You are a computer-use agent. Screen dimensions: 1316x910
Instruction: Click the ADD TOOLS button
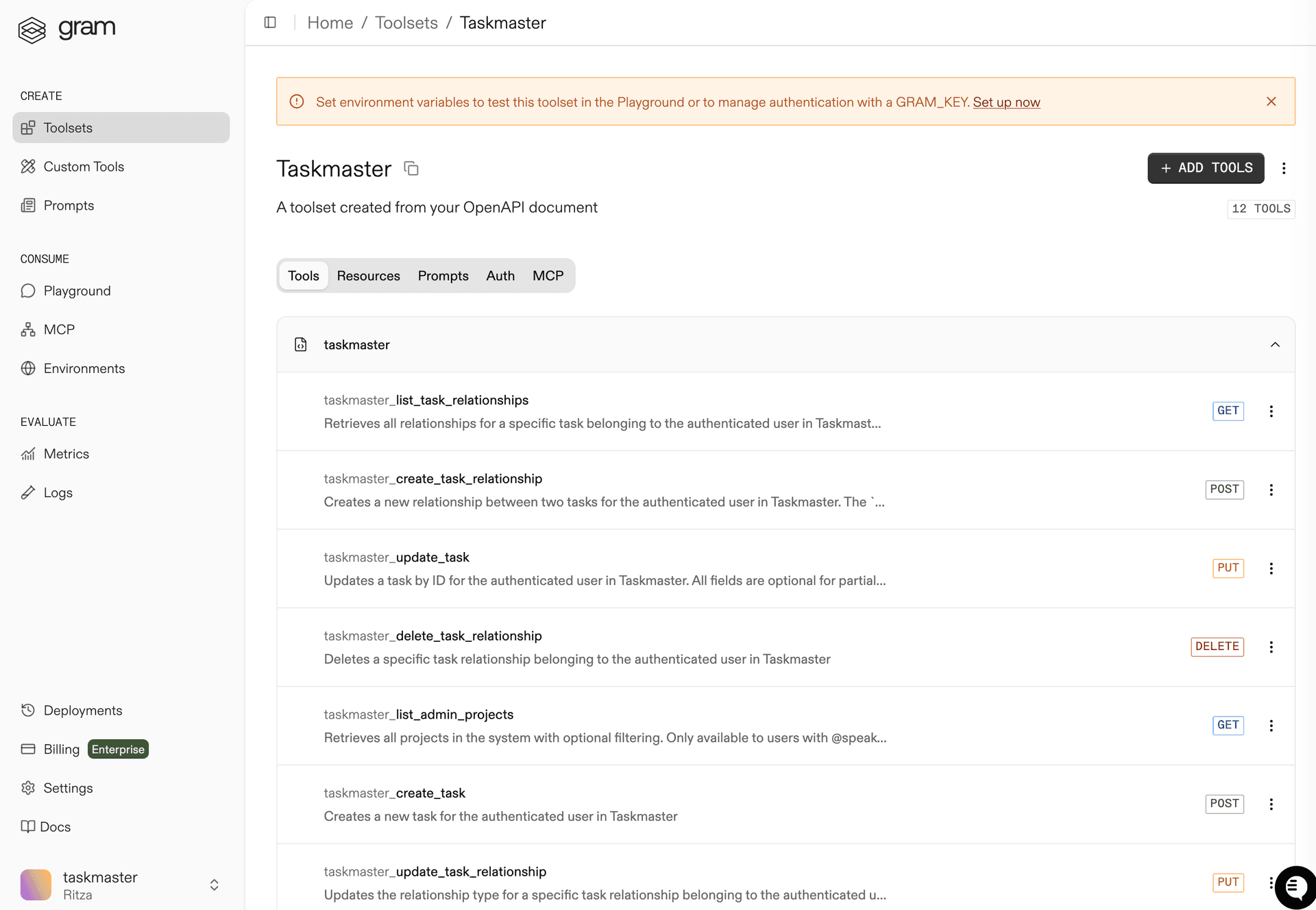pos(1205,168)
